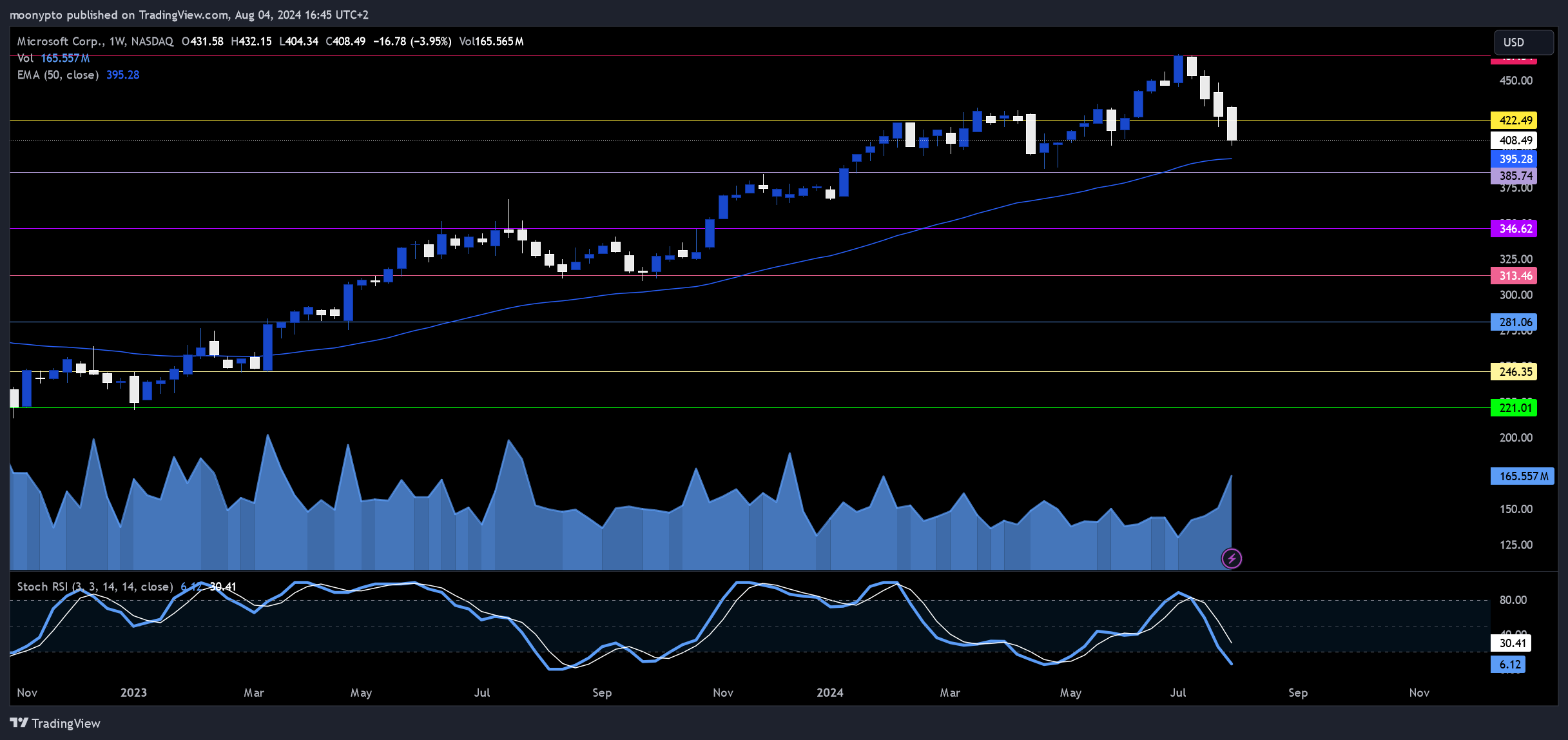Click the 2024 label on time axis
Screen dimensions: 1568x740
coord(829,692)
